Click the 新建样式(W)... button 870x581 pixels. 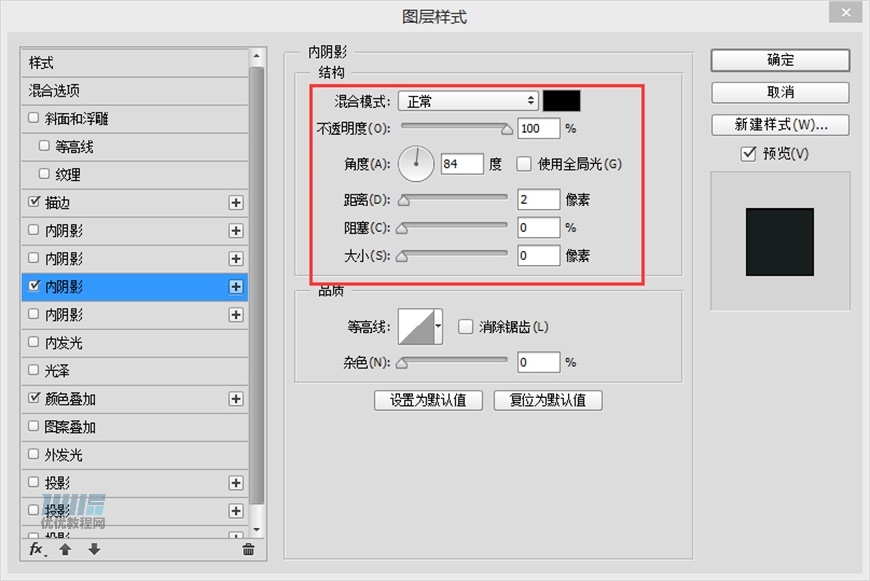point(780,125)
